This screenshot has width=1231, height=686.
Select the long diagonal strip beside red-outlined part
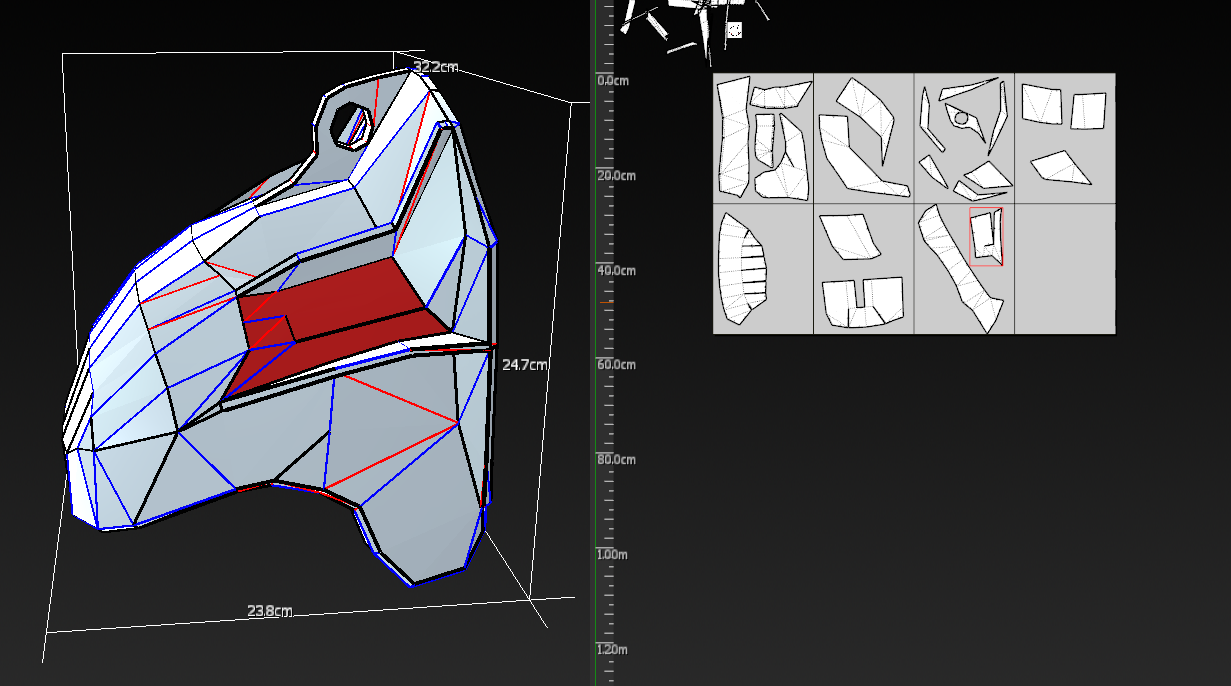tap(961, 268)
